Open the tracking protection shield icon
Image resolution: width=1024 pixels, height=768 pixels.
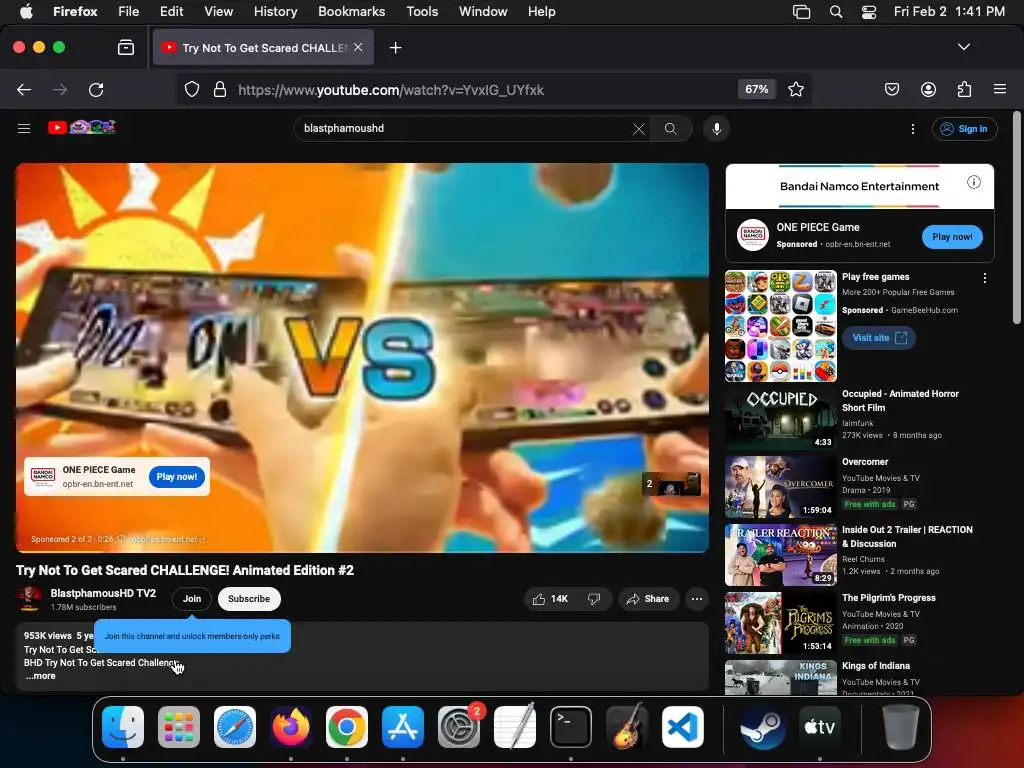[x=191, y=89]
